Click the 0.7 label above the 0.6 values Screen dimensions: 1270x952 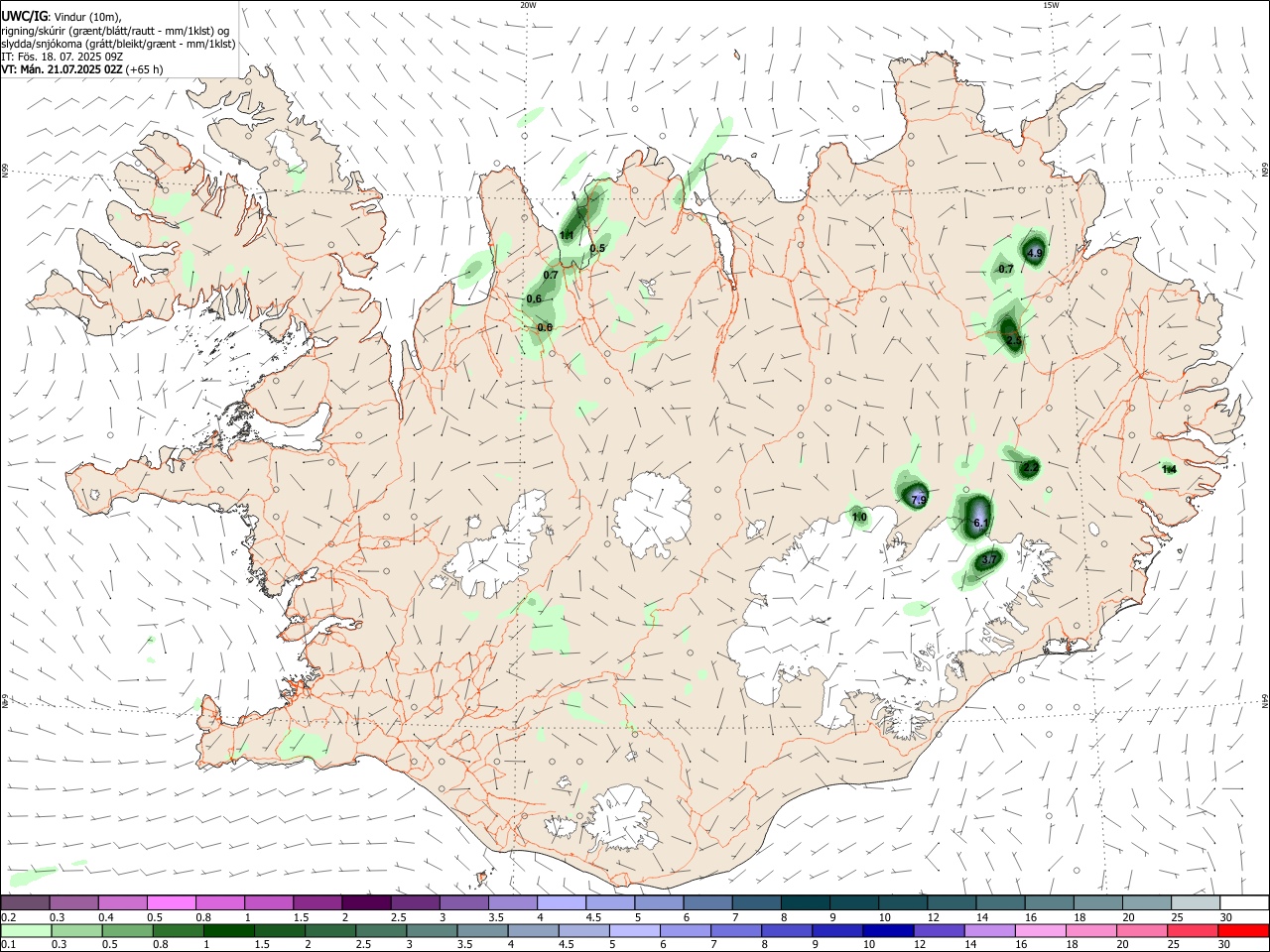[x=551, y=275]
